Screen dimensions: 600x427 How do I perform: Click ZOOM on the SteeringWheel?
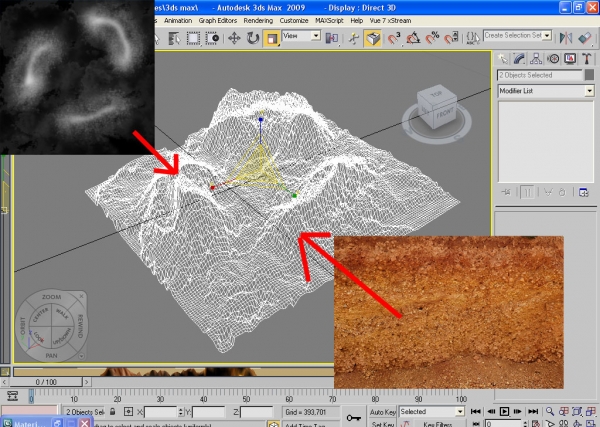51,297
